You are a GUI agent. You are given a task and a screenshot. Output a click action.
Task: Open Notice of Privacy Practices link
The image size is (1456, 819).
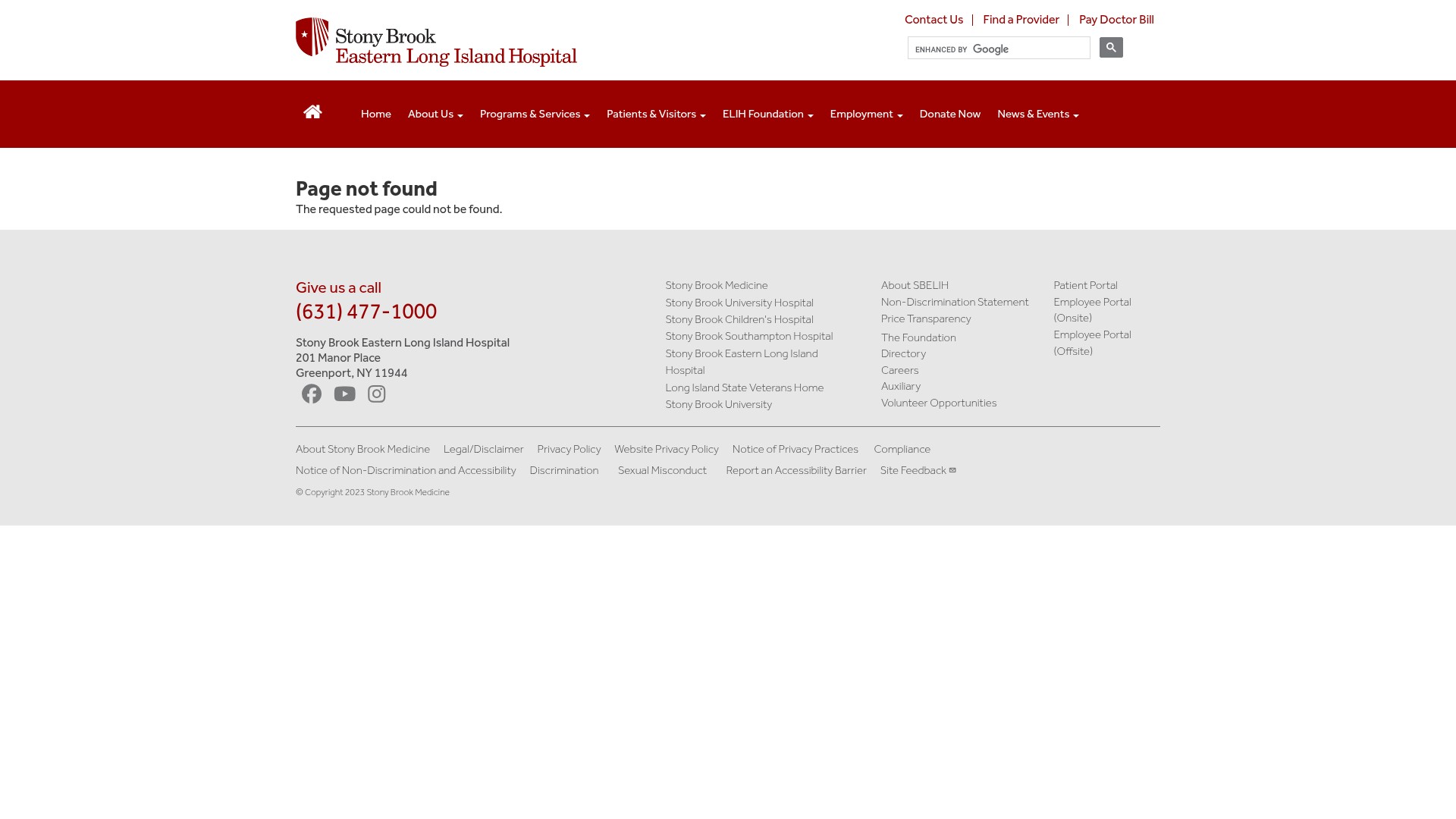point(795,449)
